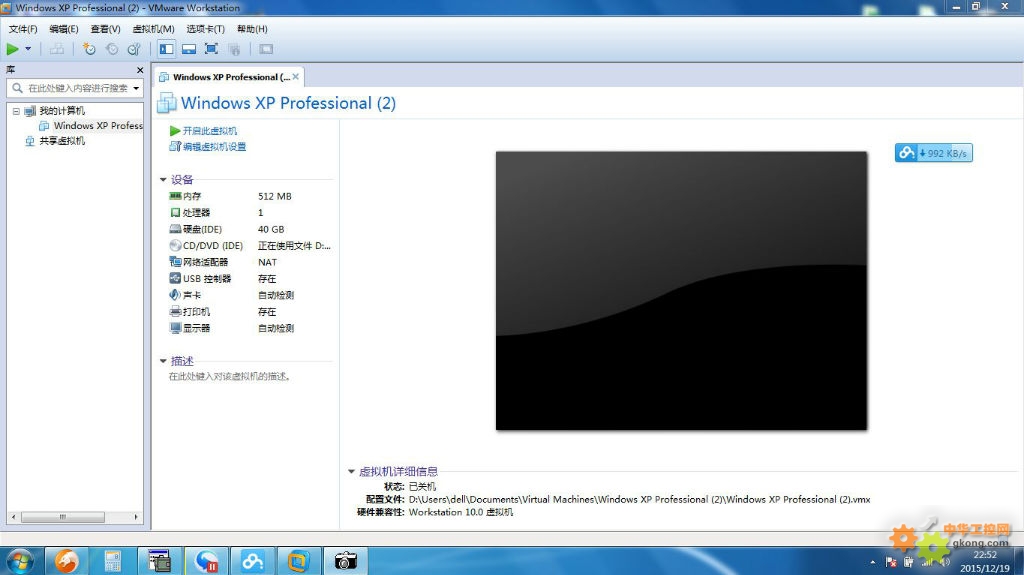Viewport: 1024px width, 575px height.
Task: Show hidden system tray icons arrow
Action: click(872, 562)
